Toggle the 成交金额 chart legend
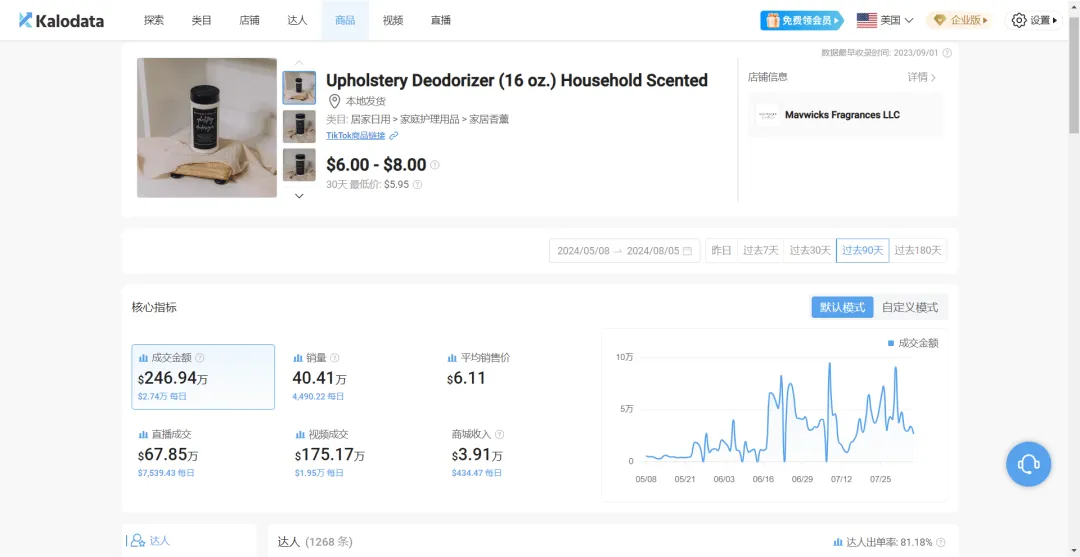Screen dimensions: 1080x557 coord(913,343)
